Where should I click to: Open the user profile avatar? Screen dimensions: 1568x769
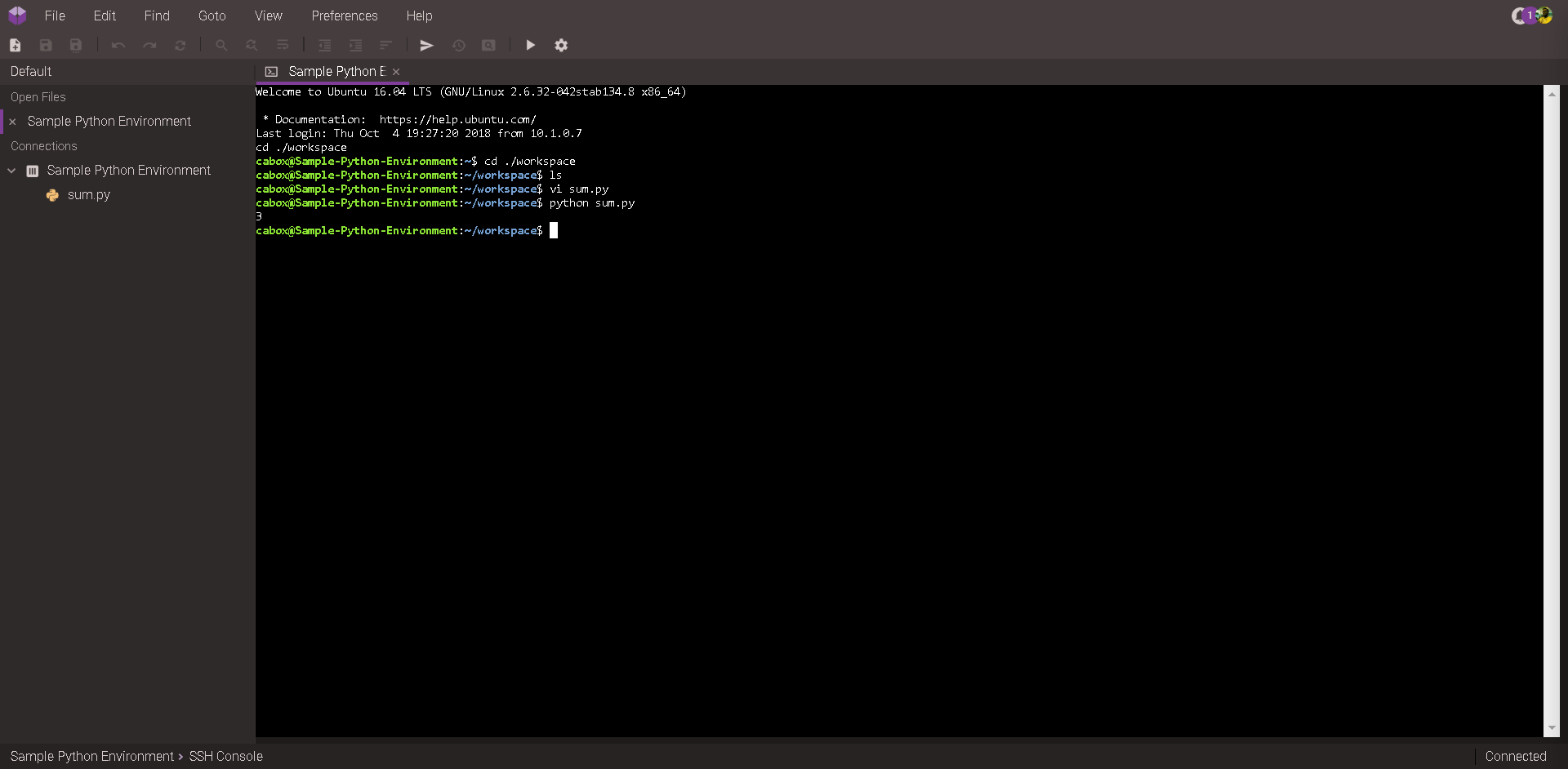click(1545, 16)
